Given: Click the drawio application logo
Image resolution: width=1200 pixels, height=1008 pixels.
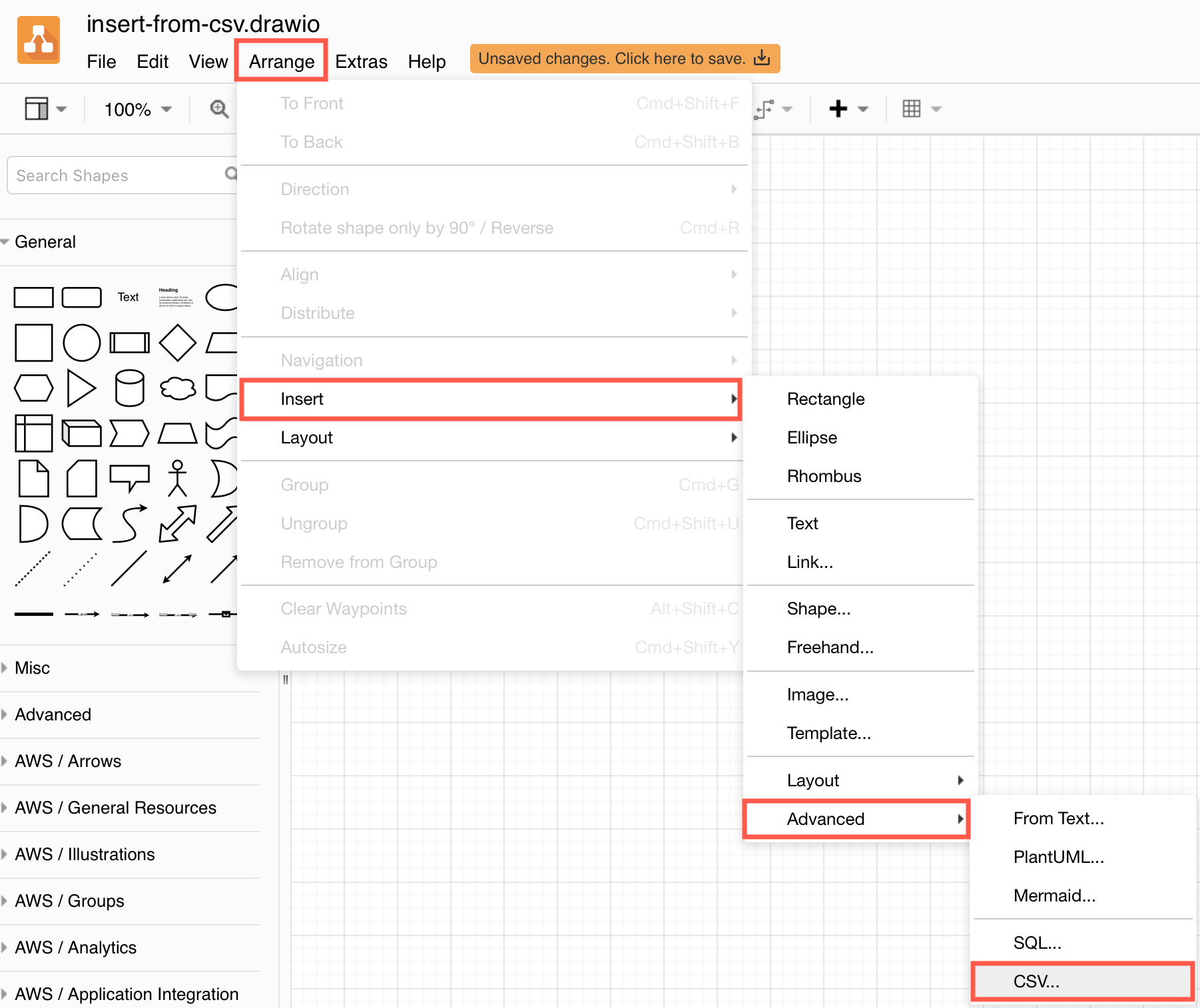Looking at the screenshot, I should point(38,39).
